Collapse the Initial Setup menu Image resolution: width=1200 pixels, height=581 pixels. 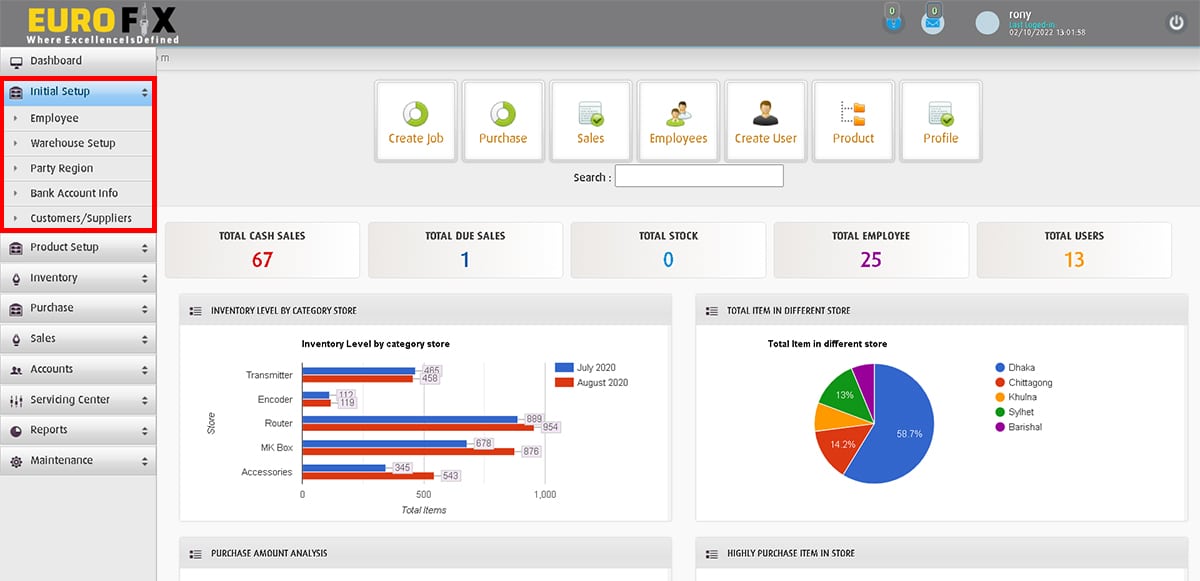[x=78, y=92]
